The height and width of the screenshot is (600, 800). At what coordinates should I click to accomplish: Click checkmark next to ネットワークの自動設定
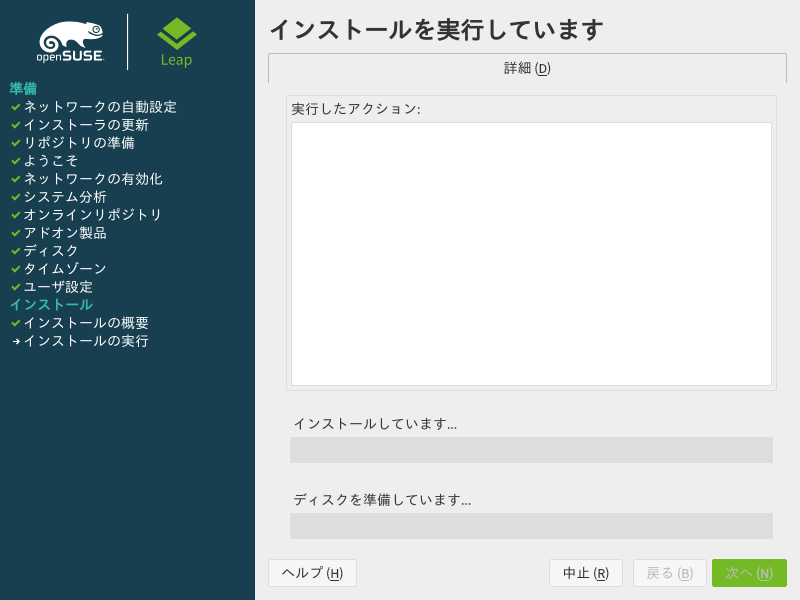coord(16,107)
